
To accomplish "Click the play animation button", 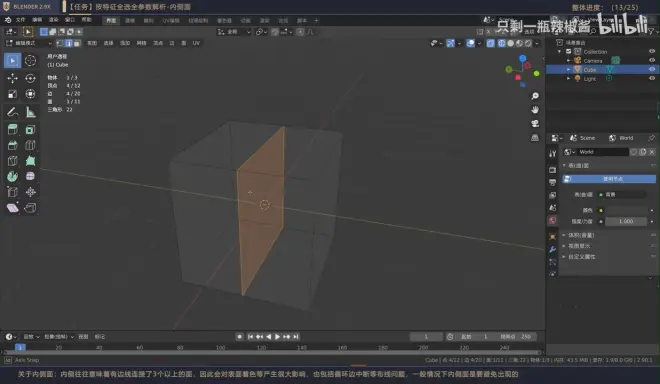I will tap(277, 337).
